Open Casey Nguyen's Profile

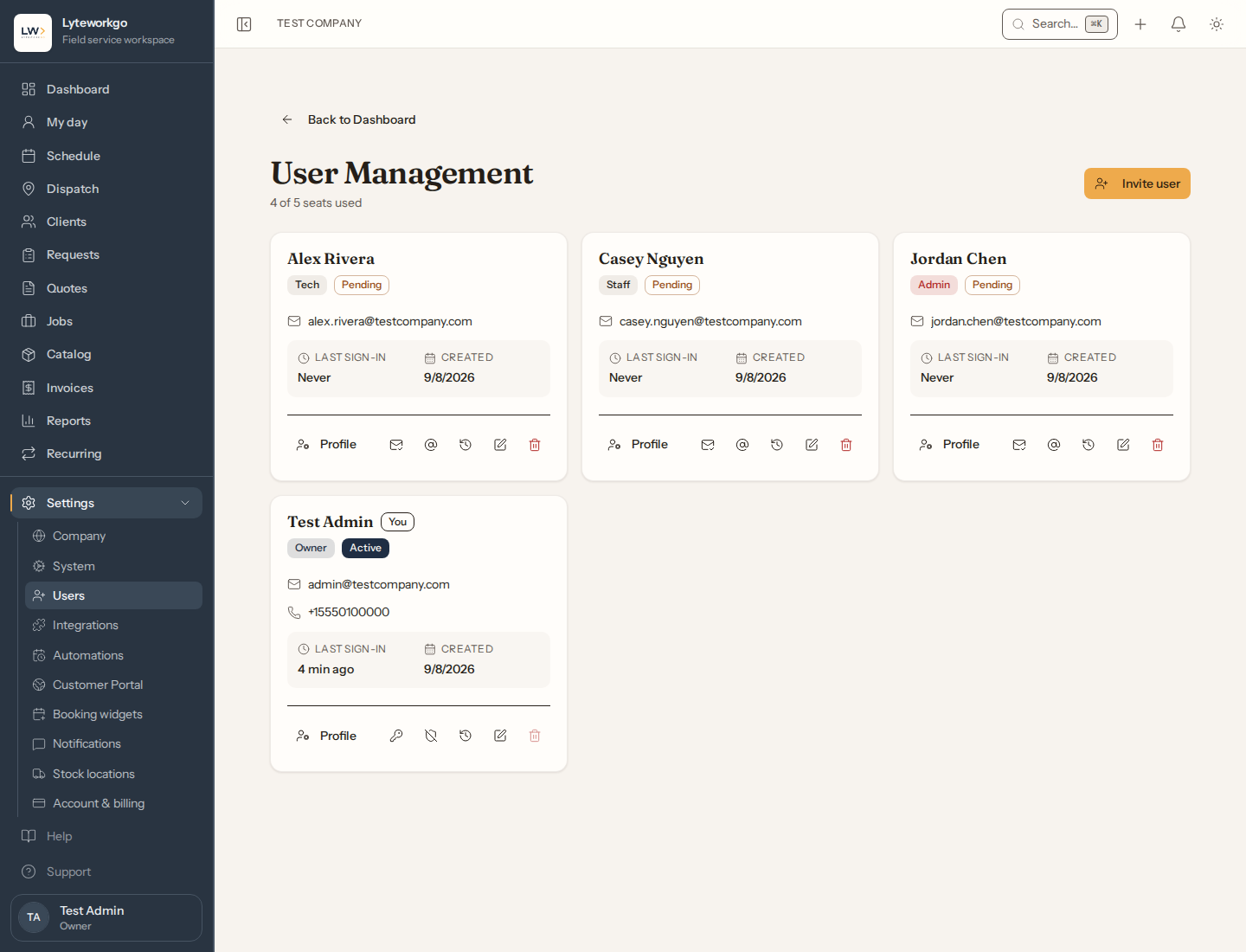pyautogui.click(x=638, y=444)
